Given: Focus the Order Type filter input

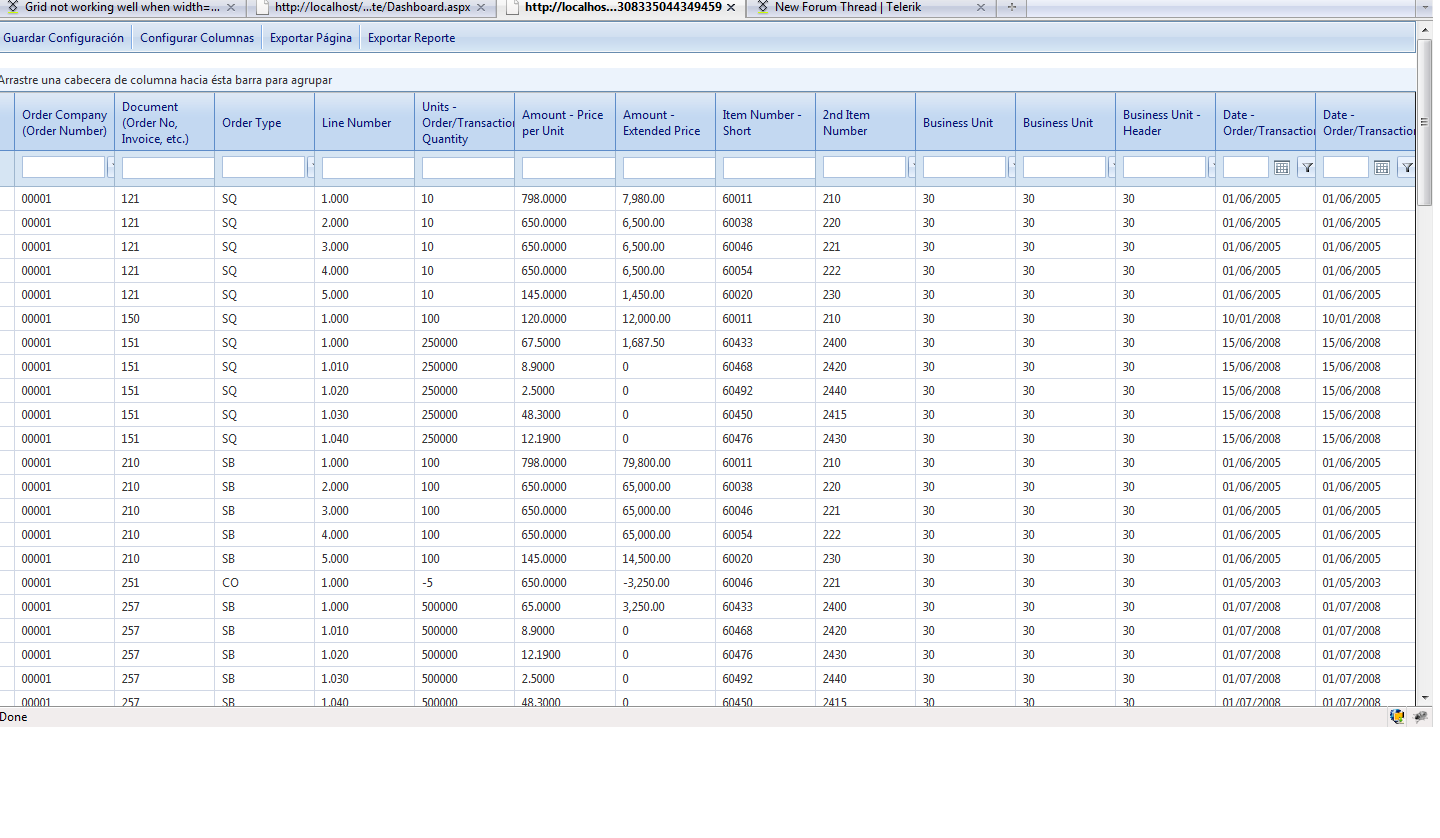Looking at the screenshot, I should (263, 167).
